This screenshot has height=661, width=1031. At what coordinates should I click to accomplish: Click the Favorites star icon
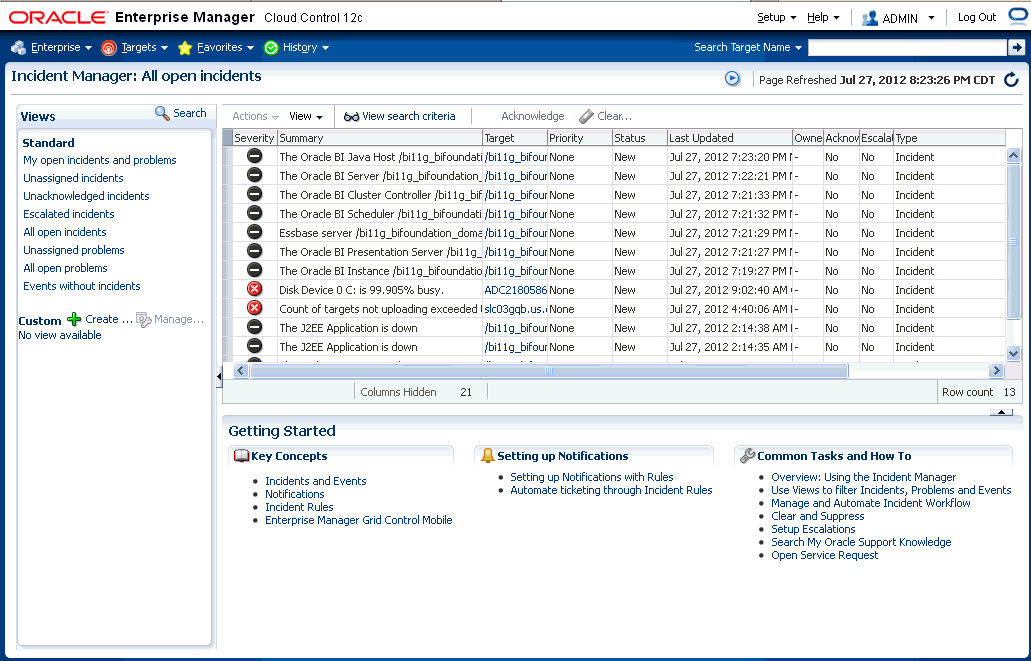(x=185, y=47)
